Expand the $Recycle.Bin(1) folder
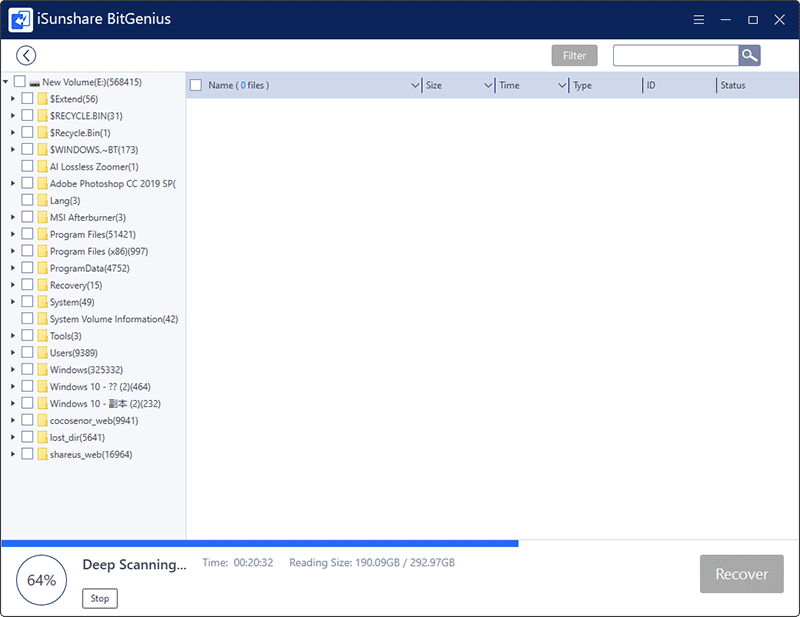 pyautogui.click(x=13, y=132)
